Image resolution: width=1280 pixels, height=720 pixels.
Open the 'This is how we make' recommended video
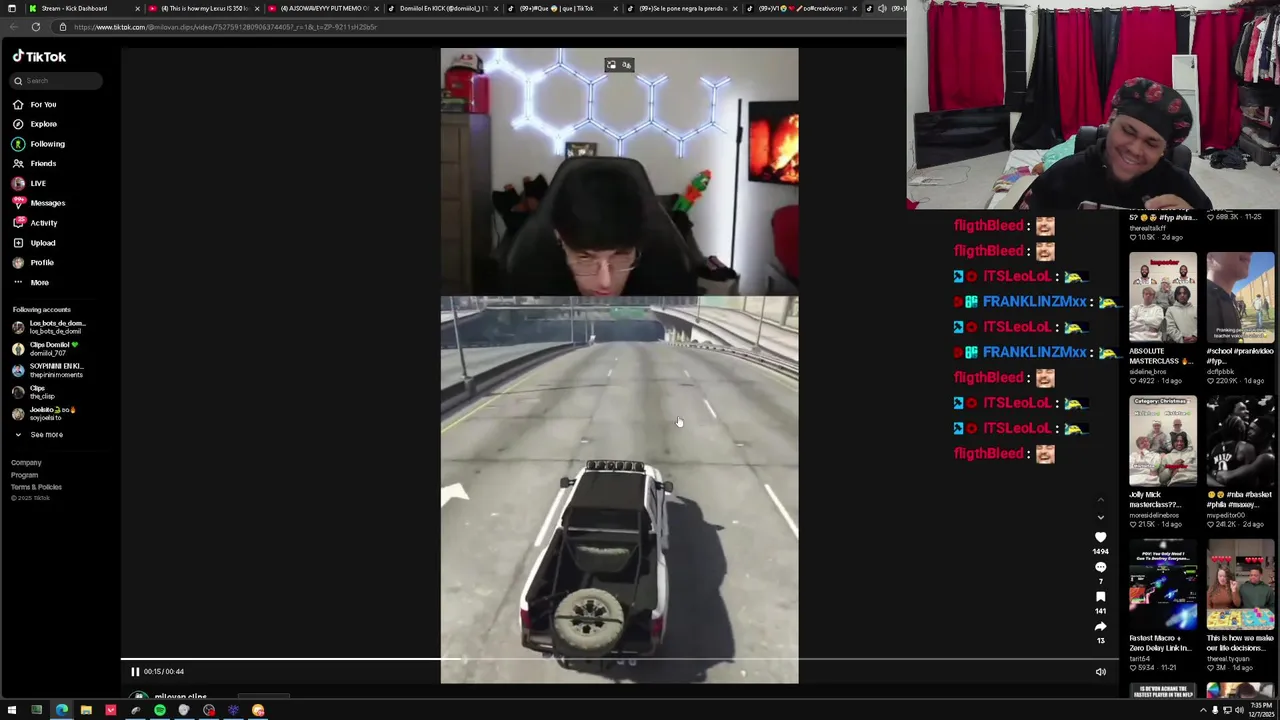click(x=1240, y=584)
